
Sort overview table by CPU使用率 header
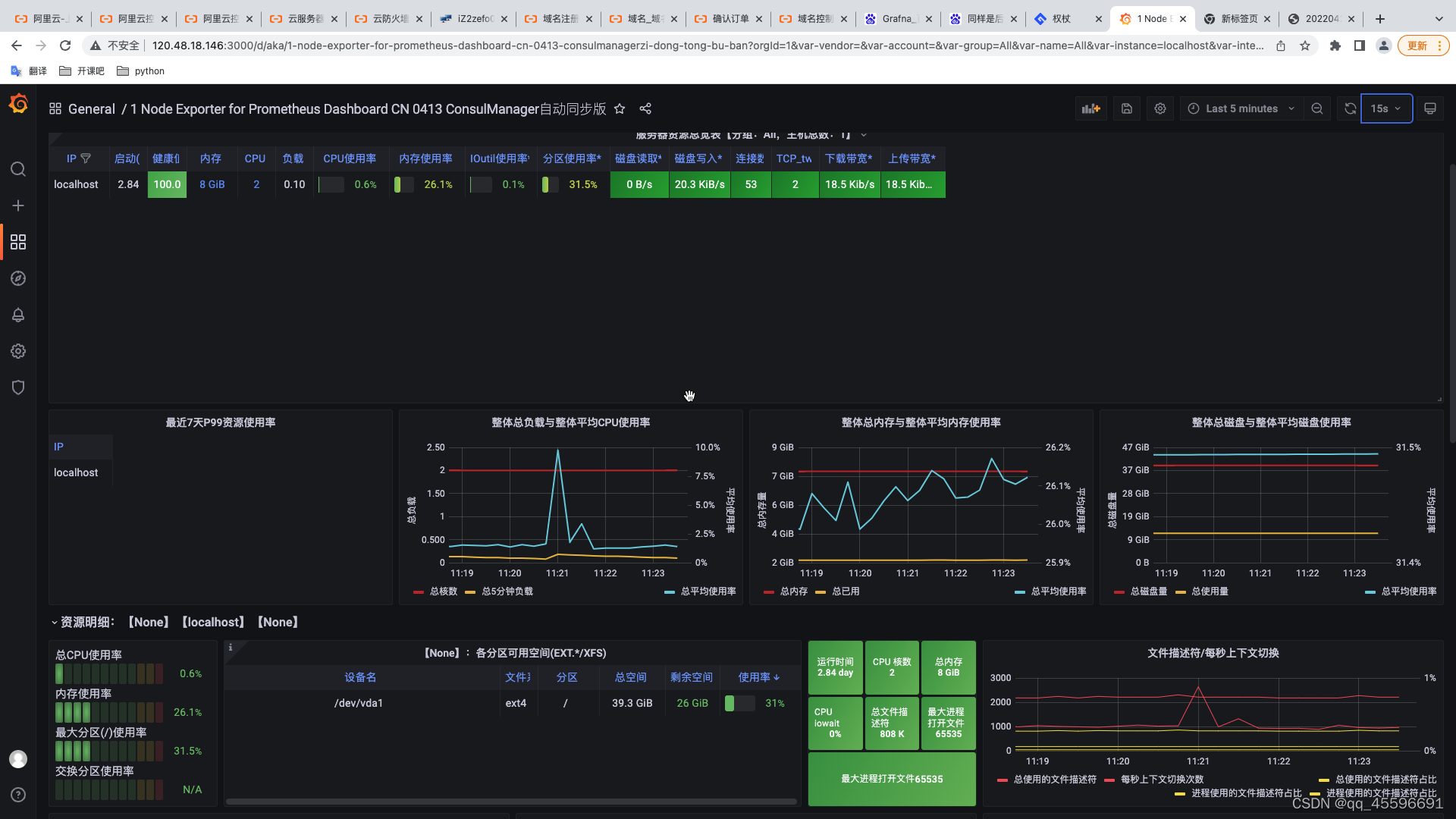[x=350, y=158]
